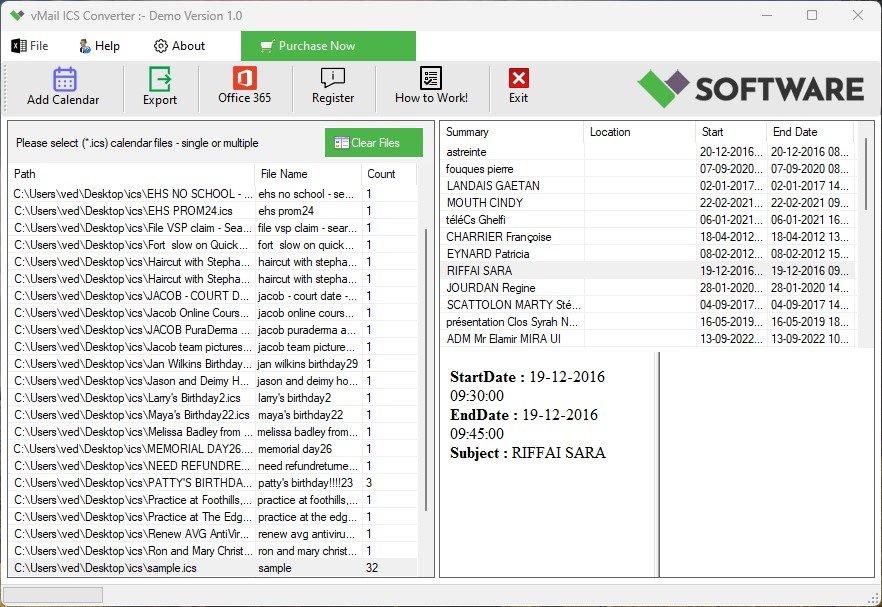Select the Renew AVG AntiVir... path row

213,534
